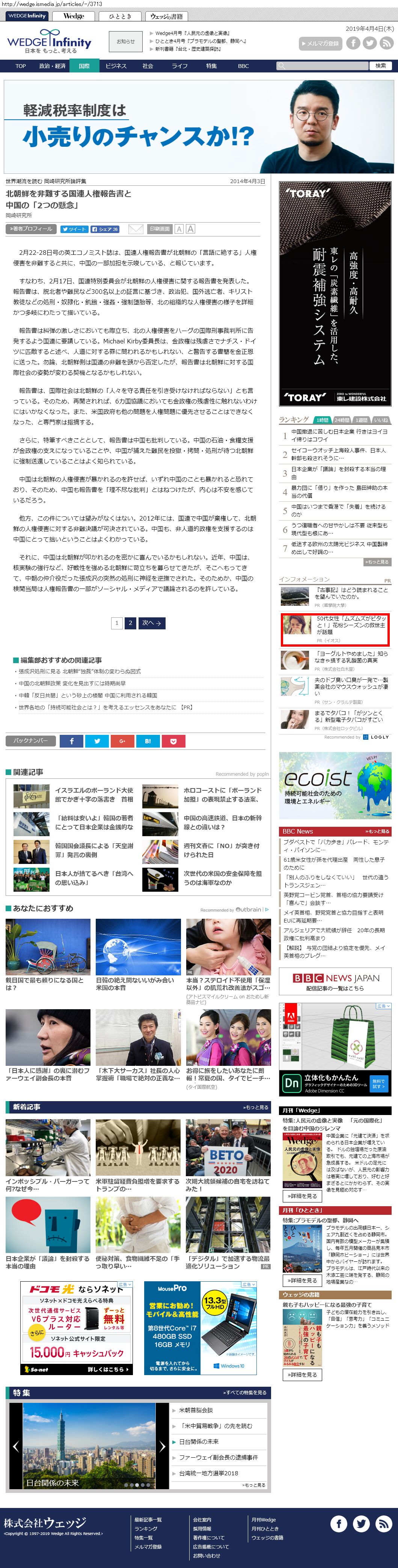Open the ビジネス navigation menu item

pyautogui.click(x=116, y=66)
